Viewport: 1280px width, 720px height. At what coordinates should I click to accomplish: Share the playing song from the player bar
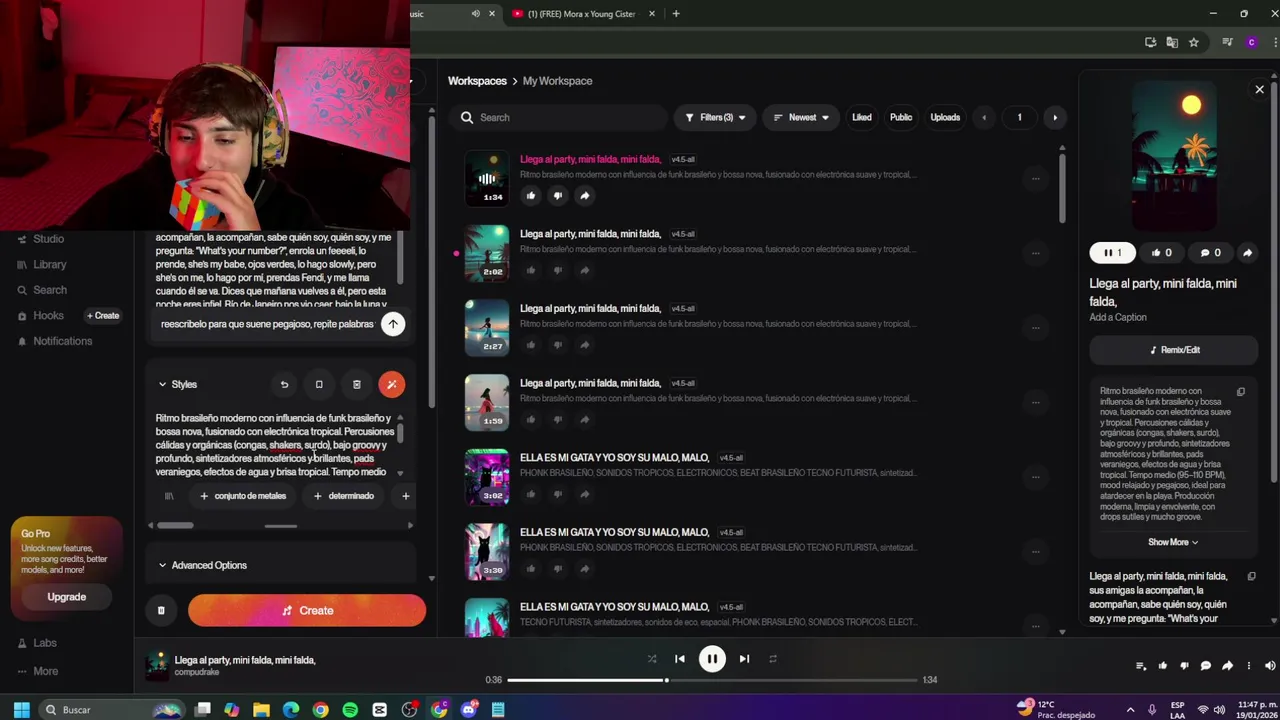tap(1227, 666)
